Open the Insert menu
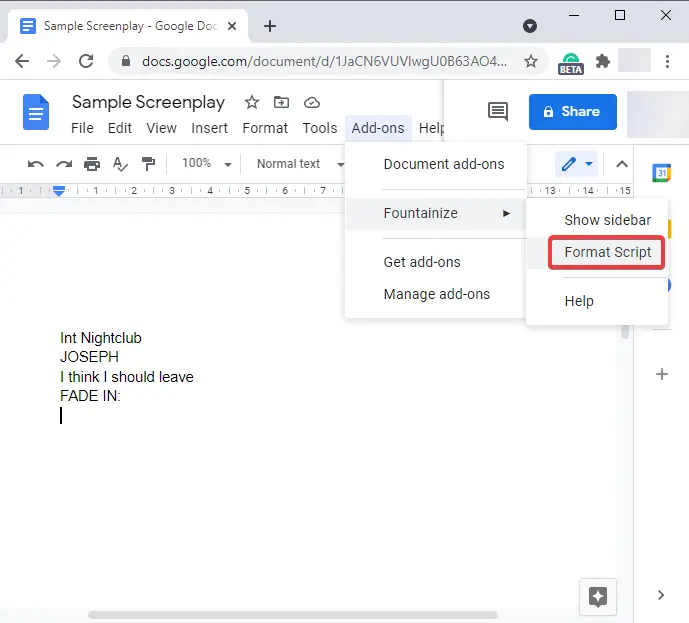 tap(209, 128)
